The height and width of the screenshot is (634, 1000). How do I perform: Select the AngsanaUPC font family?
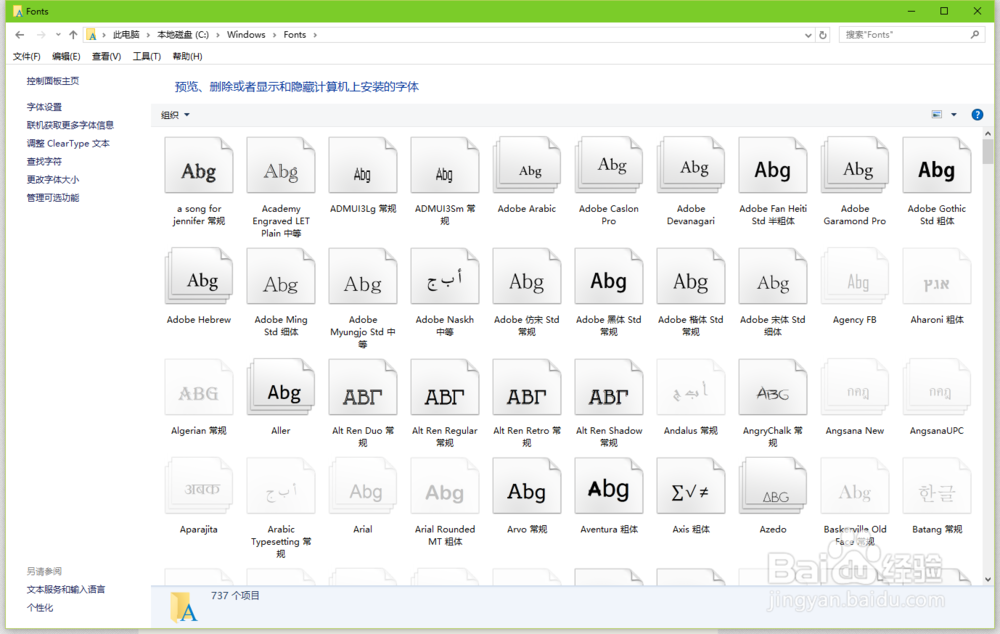pos(936,387)
